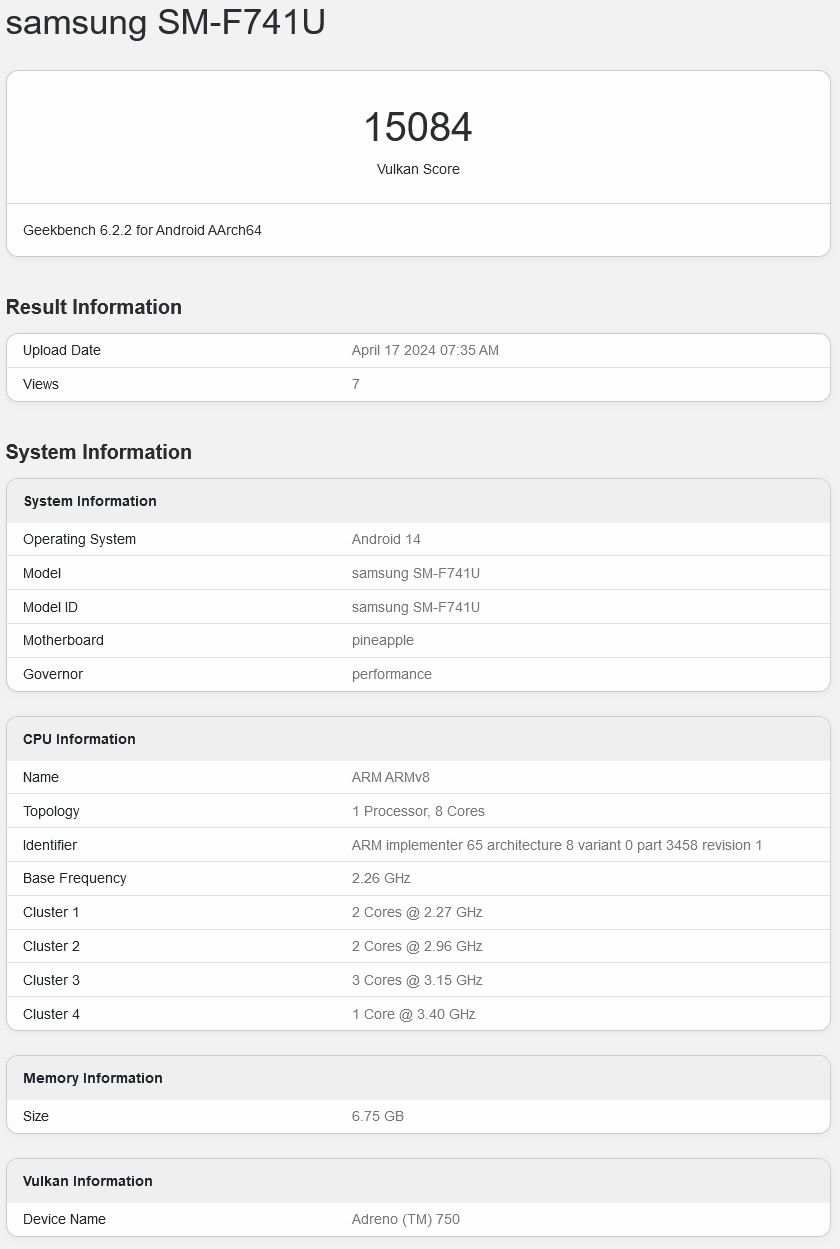Click the ARM ARMv8 name value
The height and width of the screenshot is (1249, 840).
[391, 777]
